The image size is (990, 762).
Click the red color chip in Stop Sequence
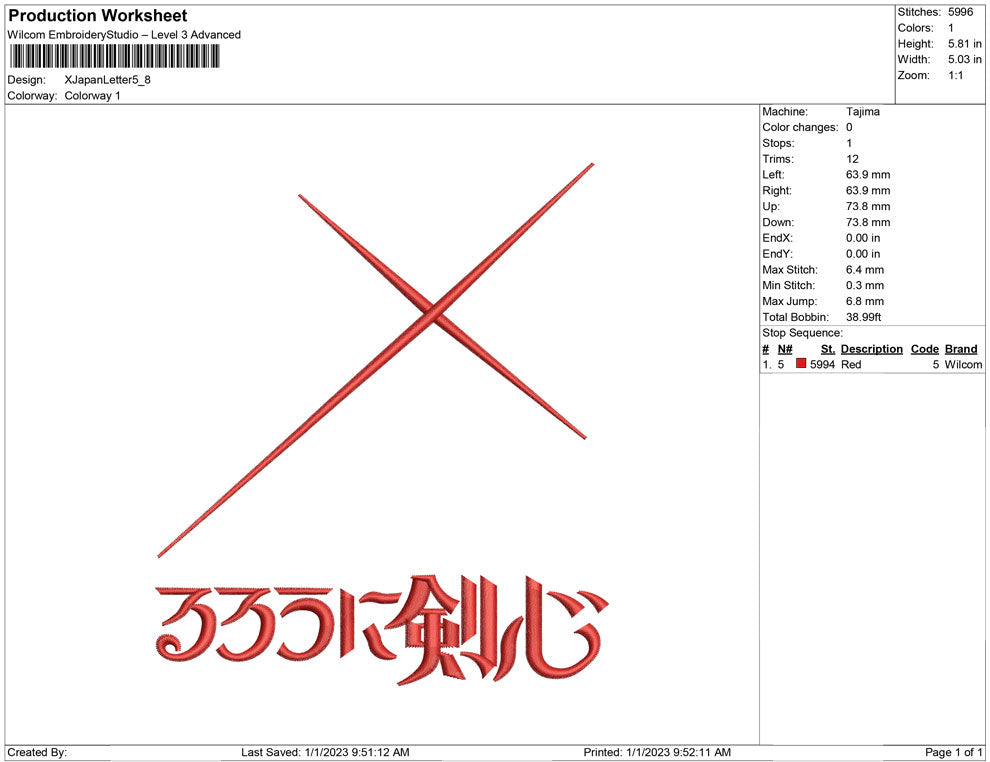[x=800, y=365]
